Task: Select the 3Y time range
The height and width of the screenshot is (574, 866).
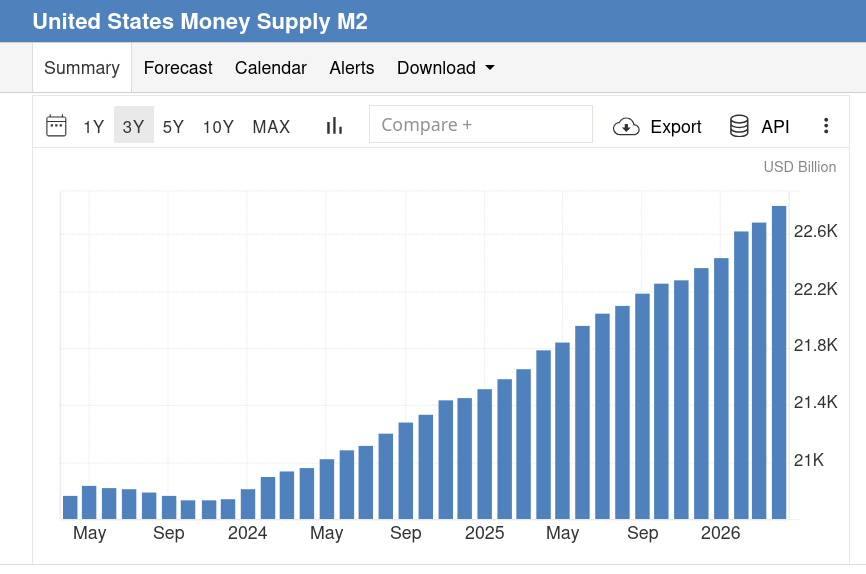Action: [134, 127]
